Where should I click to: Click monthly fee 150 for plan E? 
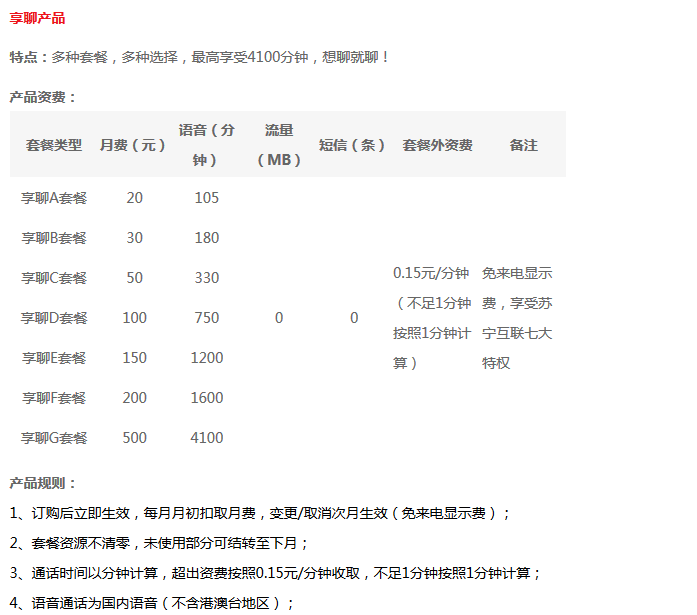[x=134, y=358]
